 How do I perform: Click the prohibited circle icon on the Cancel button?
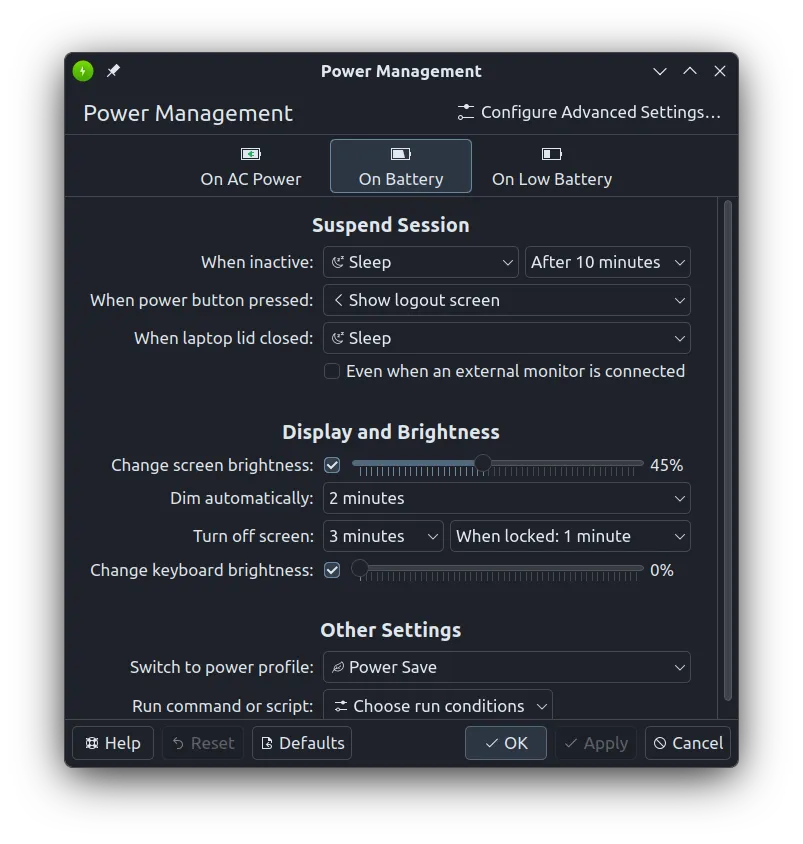660,743
